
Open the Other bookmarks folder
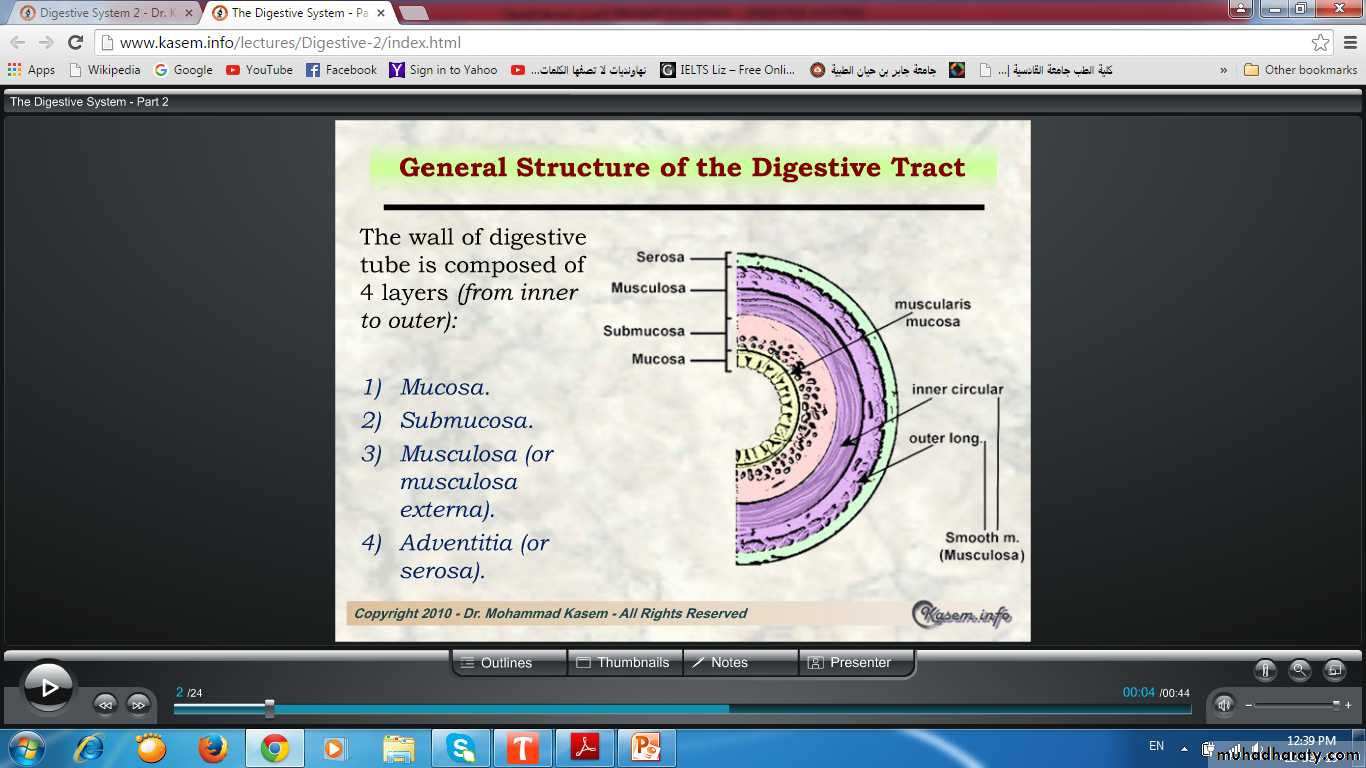(x=1301, y=70)
